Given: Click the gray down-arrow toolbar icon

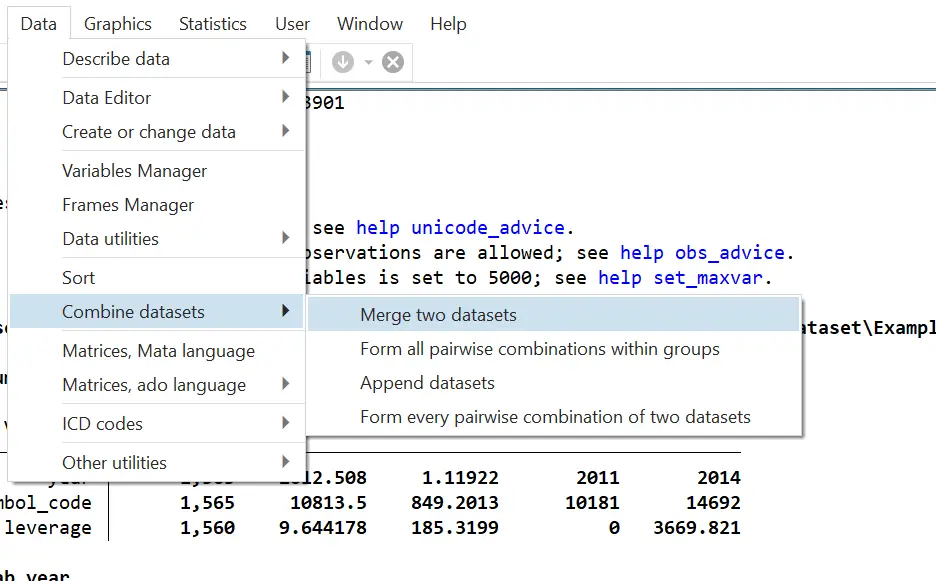Looking at the screenshot, I should click(342, 61).
